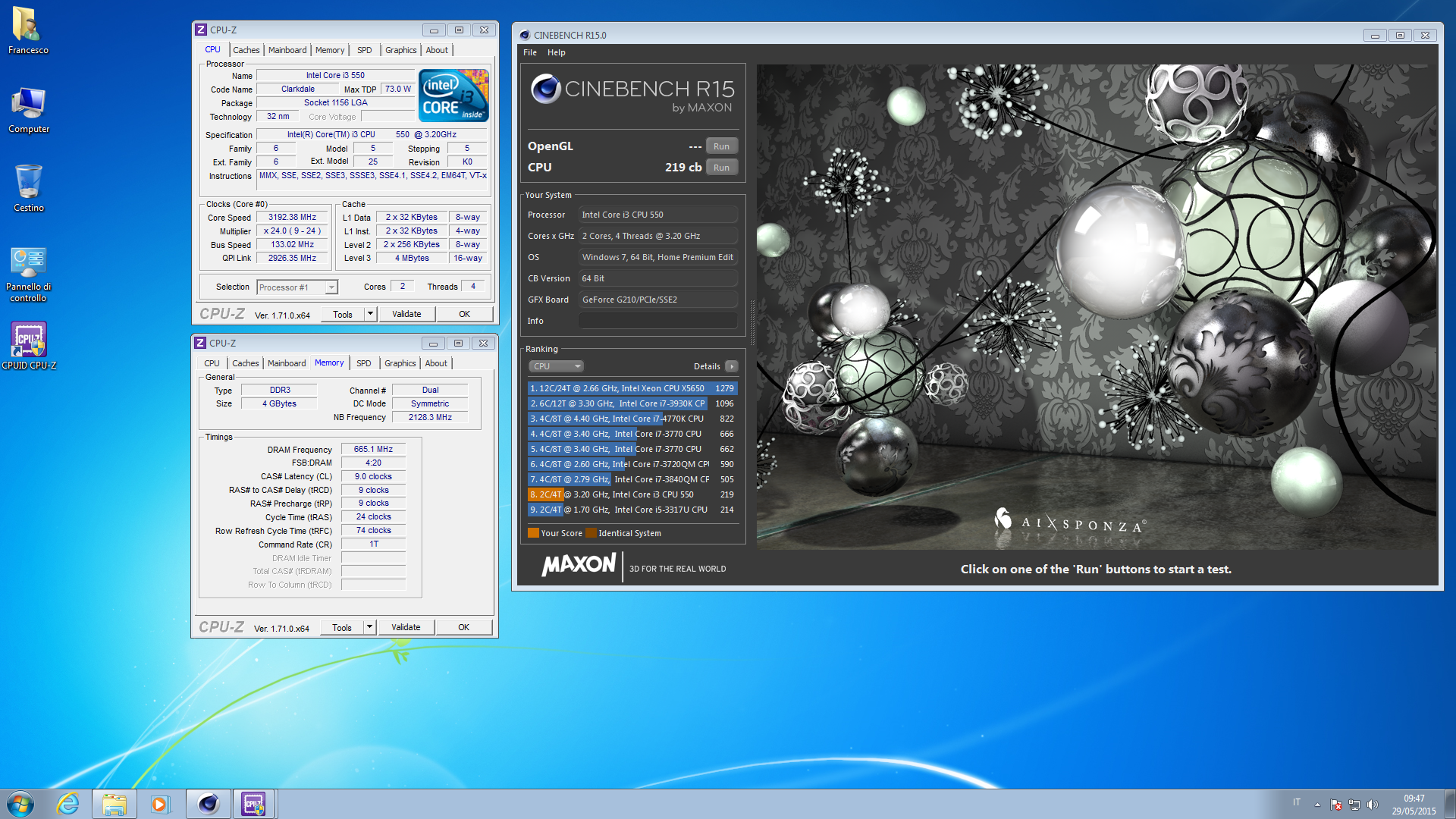Select ranking entry Intel Xeon CPU X5650

point(632,388)
